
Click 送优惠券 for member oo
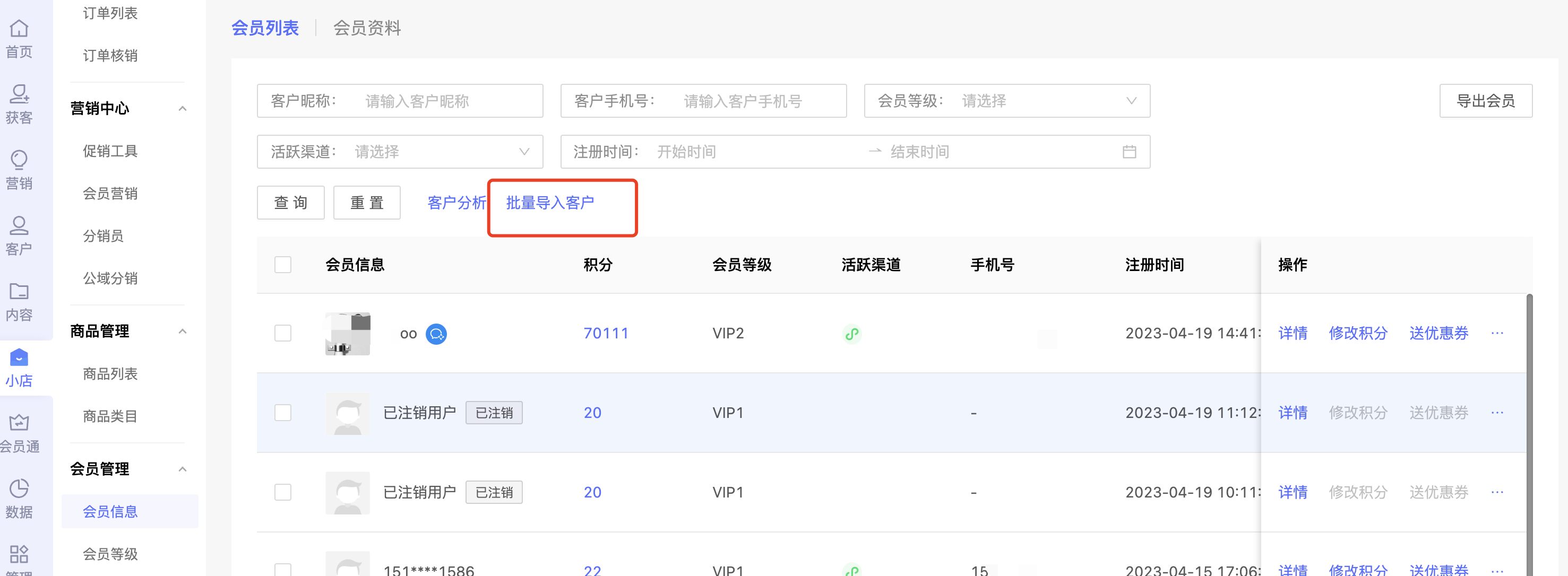pyautogui.click(x=1438, y=333)
